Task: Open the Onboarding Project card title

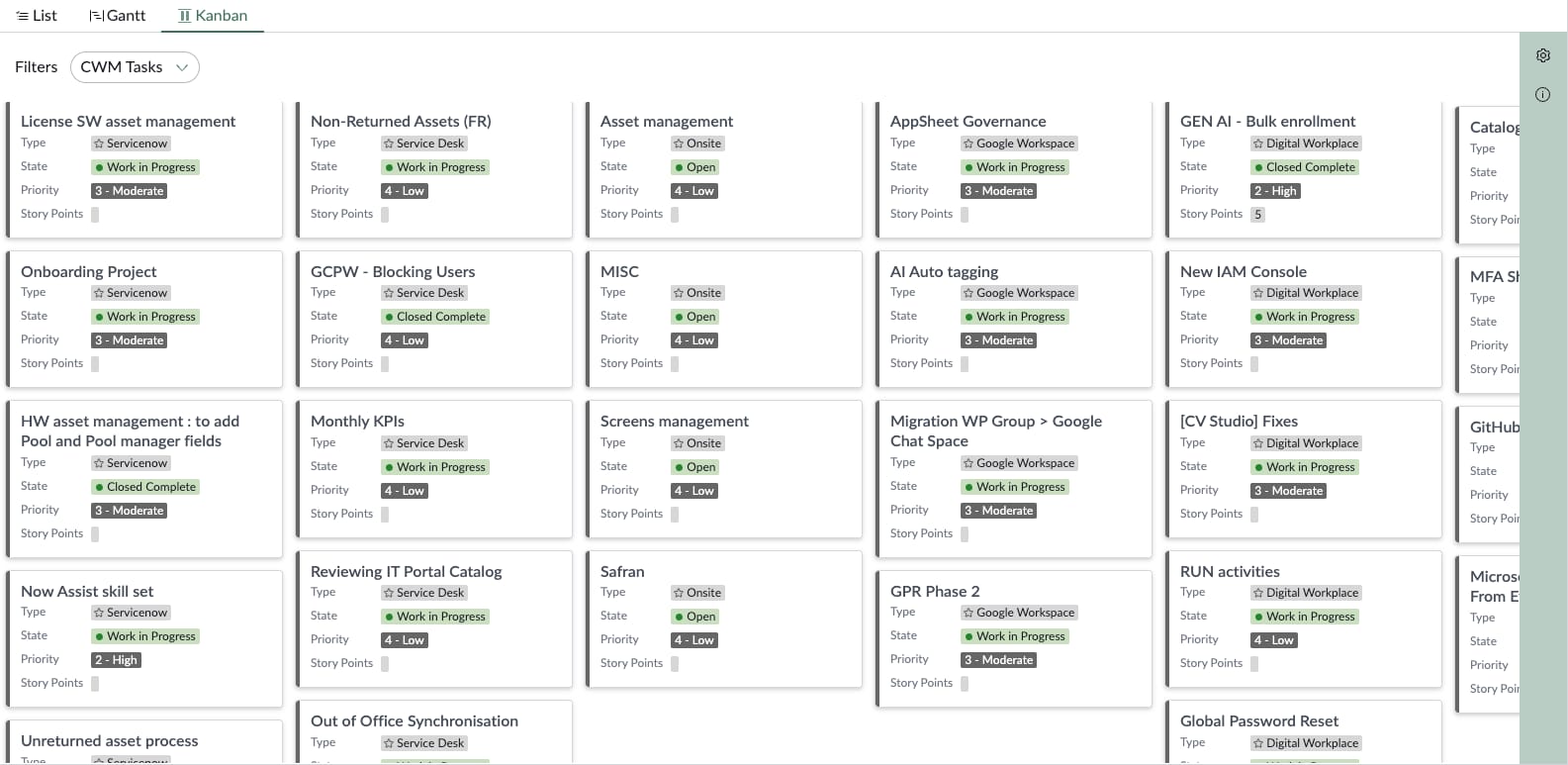Action: tap(89, 271)
